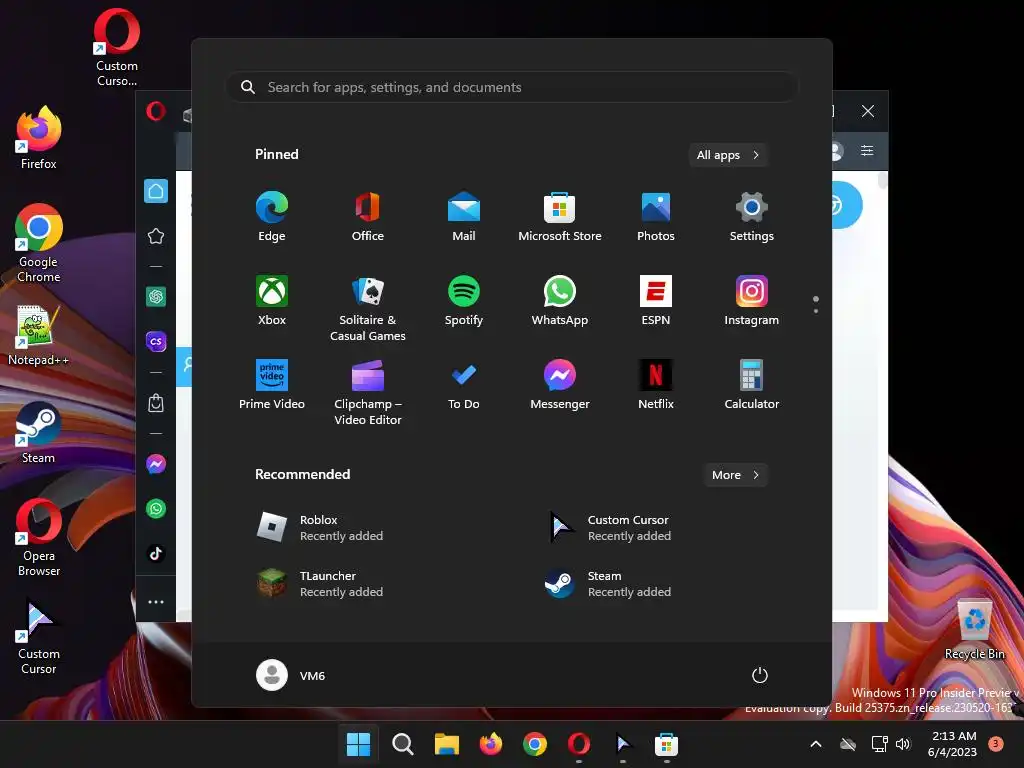The width and height of the screenshot is (1024, 768).
Task: Click the Windows Start button on taskbar
Action: tap(358, 744)
